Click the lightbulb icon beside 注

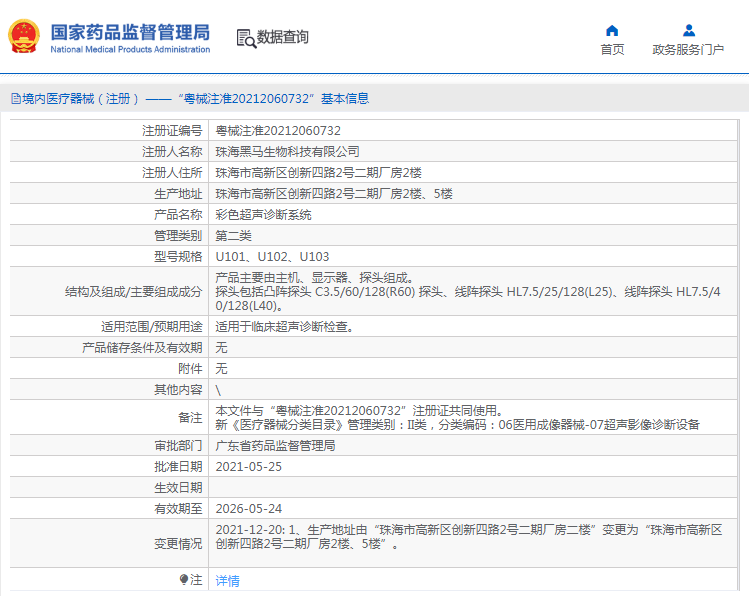pyautogui.click(x=184, y=580)
